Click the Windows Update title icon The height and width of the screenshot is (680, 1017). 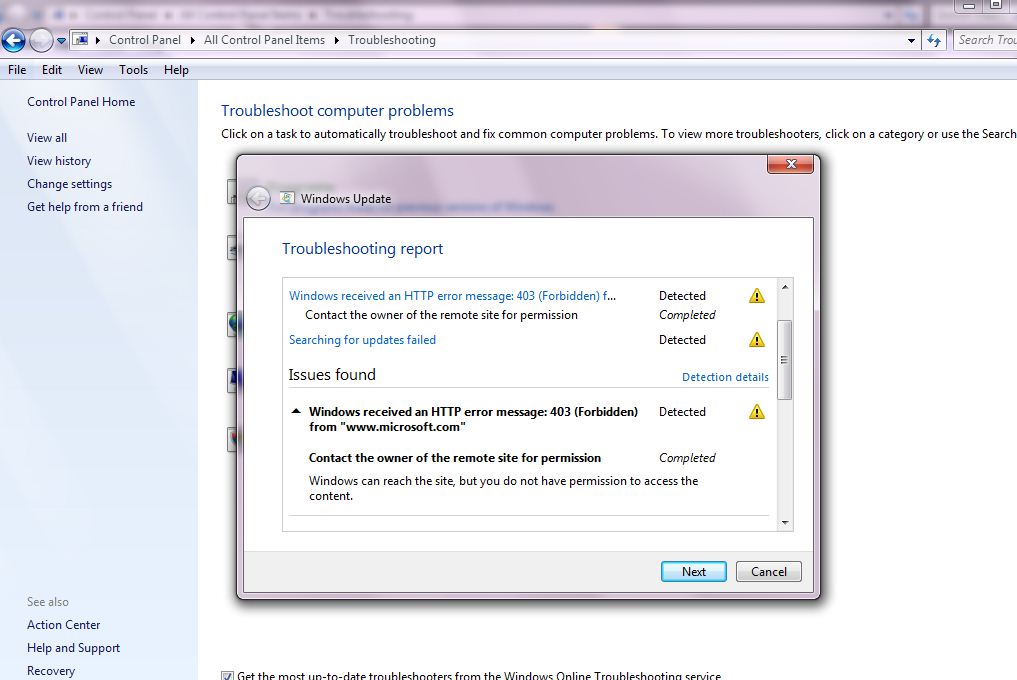pyautogui.click(x=287, y=197)
